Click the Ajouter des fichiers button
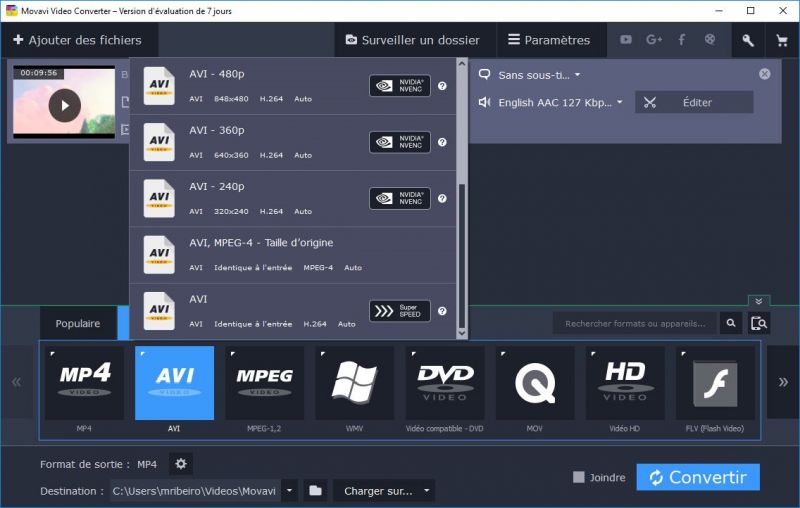Viewport: 800px width, 508px height. click(x=78, y=40)
